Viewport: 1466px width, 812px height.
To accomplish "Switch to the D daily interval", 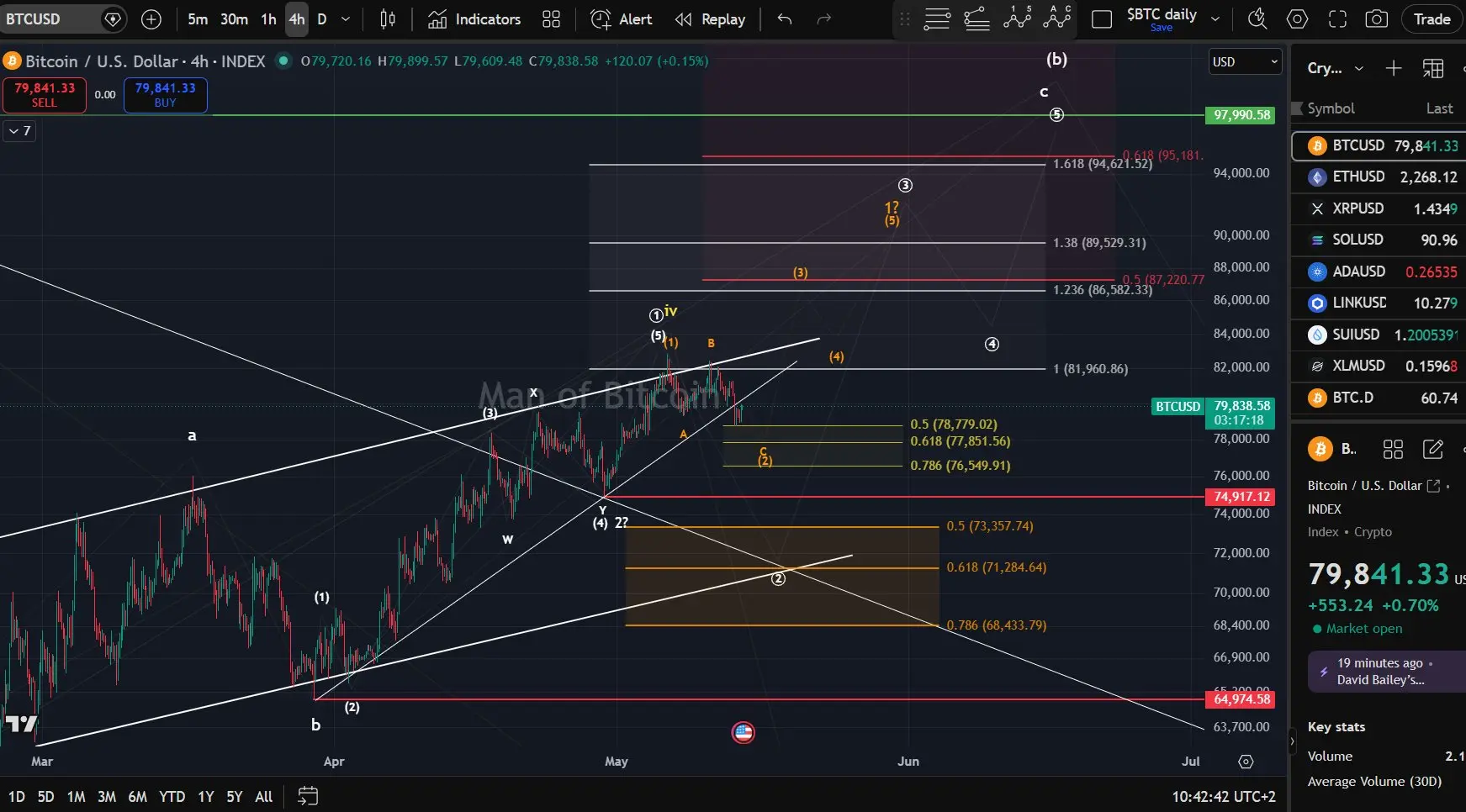I will pos(321,18).
